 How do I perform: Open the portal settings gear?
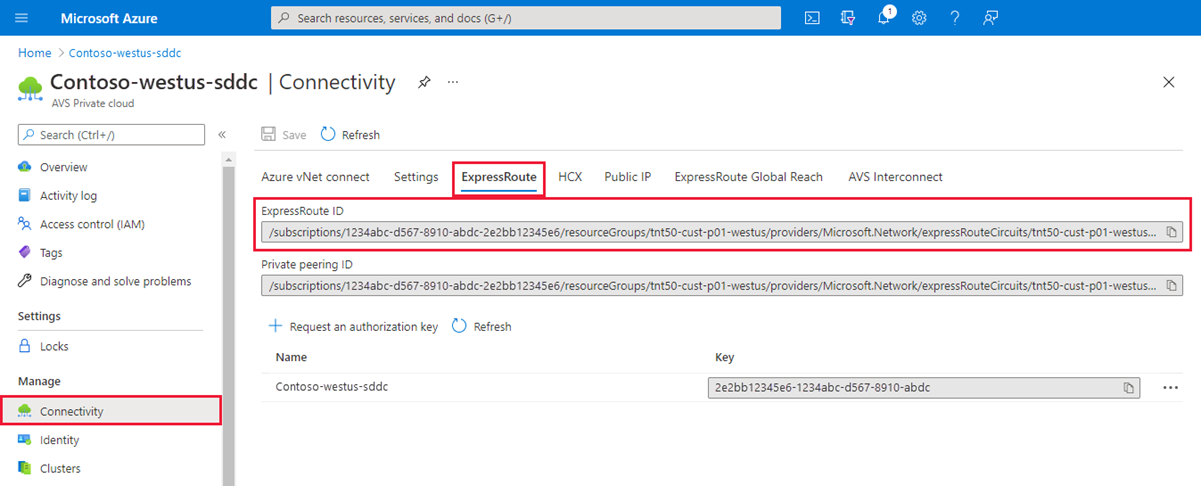click(919, 18)
